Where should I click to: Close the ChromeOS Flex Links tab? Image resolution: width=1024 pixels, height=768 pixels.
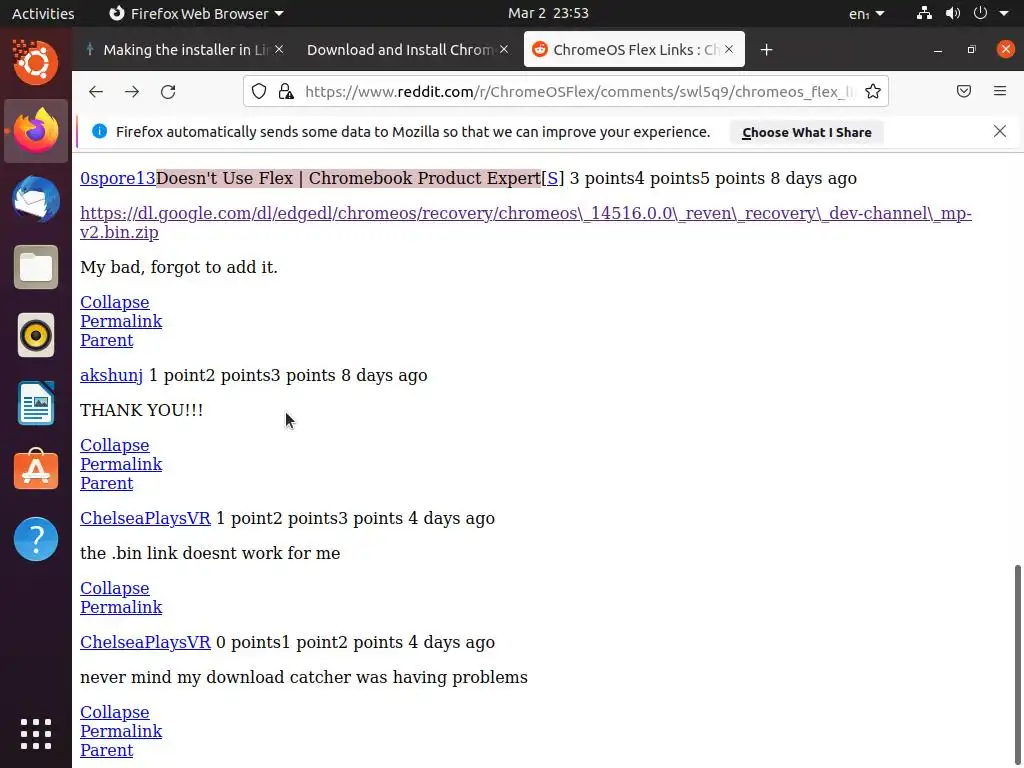coord(729,49)
